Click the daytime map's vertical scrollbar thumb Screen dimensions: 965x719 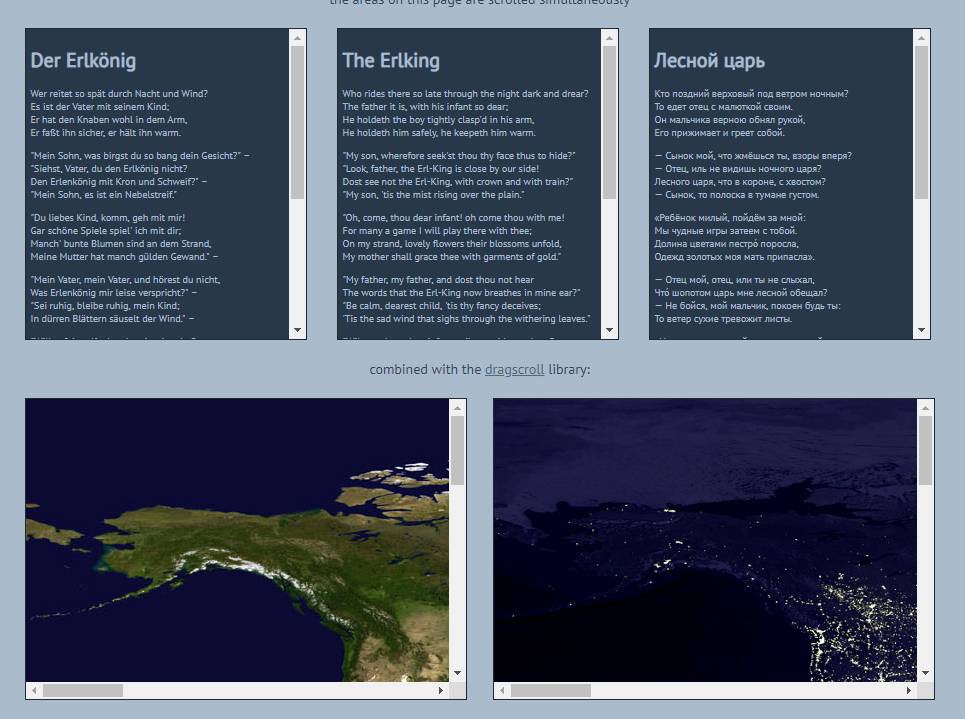pyautogui.click(x=457, y=451)
